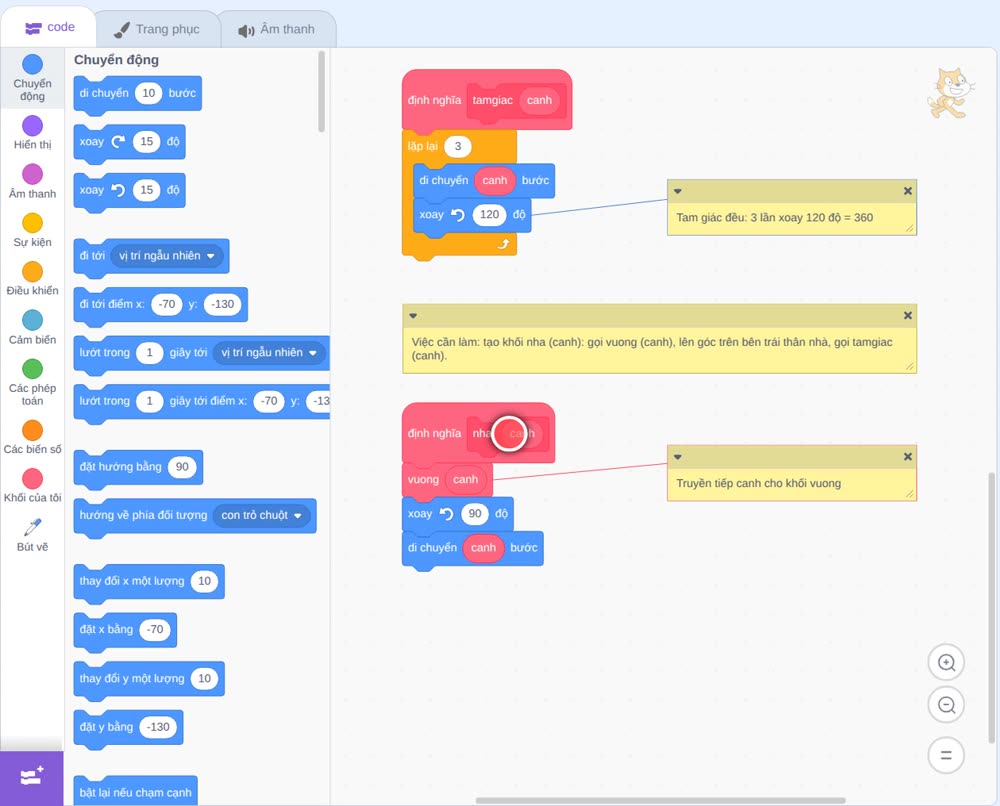Open the Điều khiển block category
The width and height of the screenshot is (1000, 806).
point(33,279)
